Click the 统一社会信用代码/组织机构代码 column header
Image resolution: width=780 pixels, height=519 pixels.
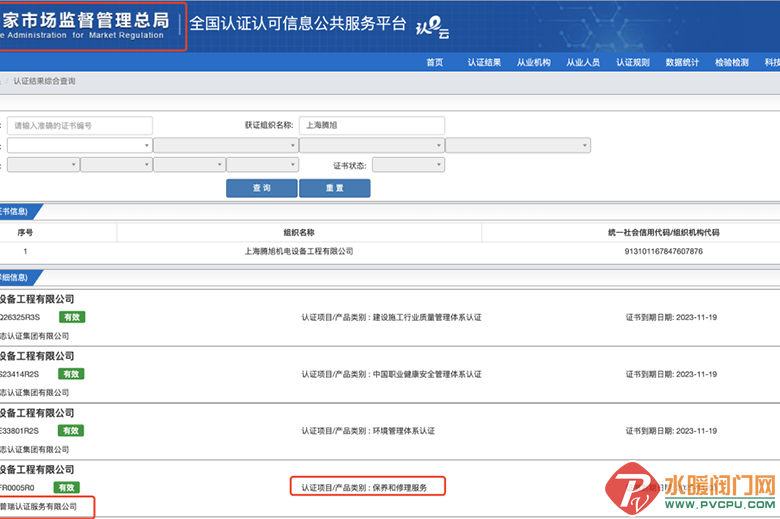664,232
